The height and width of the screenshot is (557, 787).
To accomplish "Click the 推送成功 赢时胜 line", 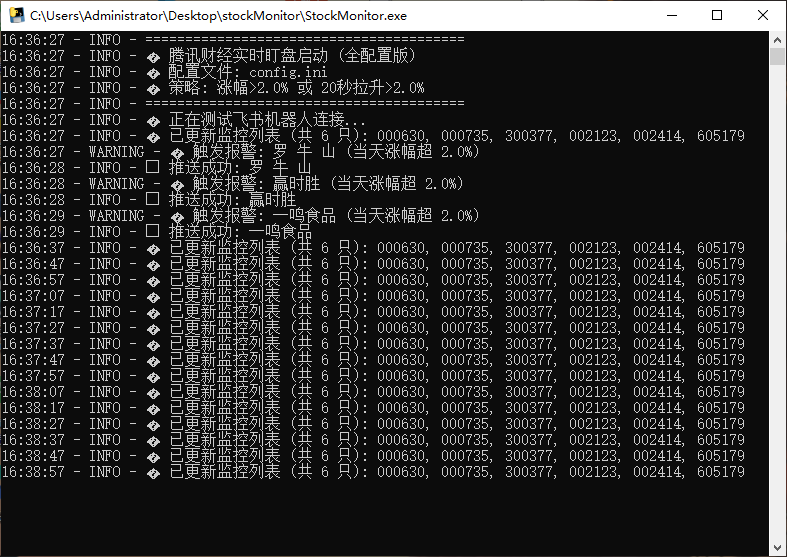I will coord(149,200).
